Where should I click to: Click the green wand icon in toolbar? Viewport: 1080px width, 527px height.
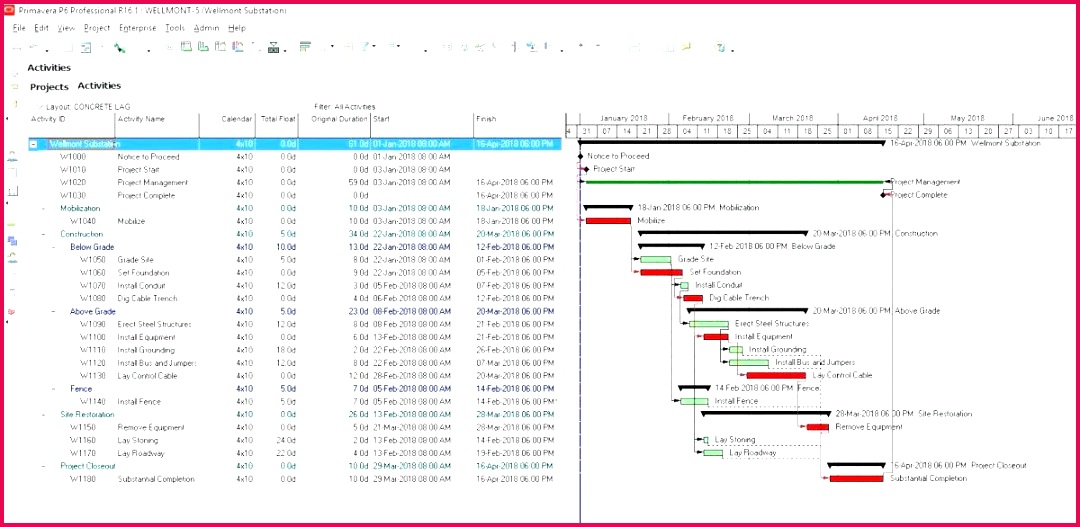(x=118, y=47)
